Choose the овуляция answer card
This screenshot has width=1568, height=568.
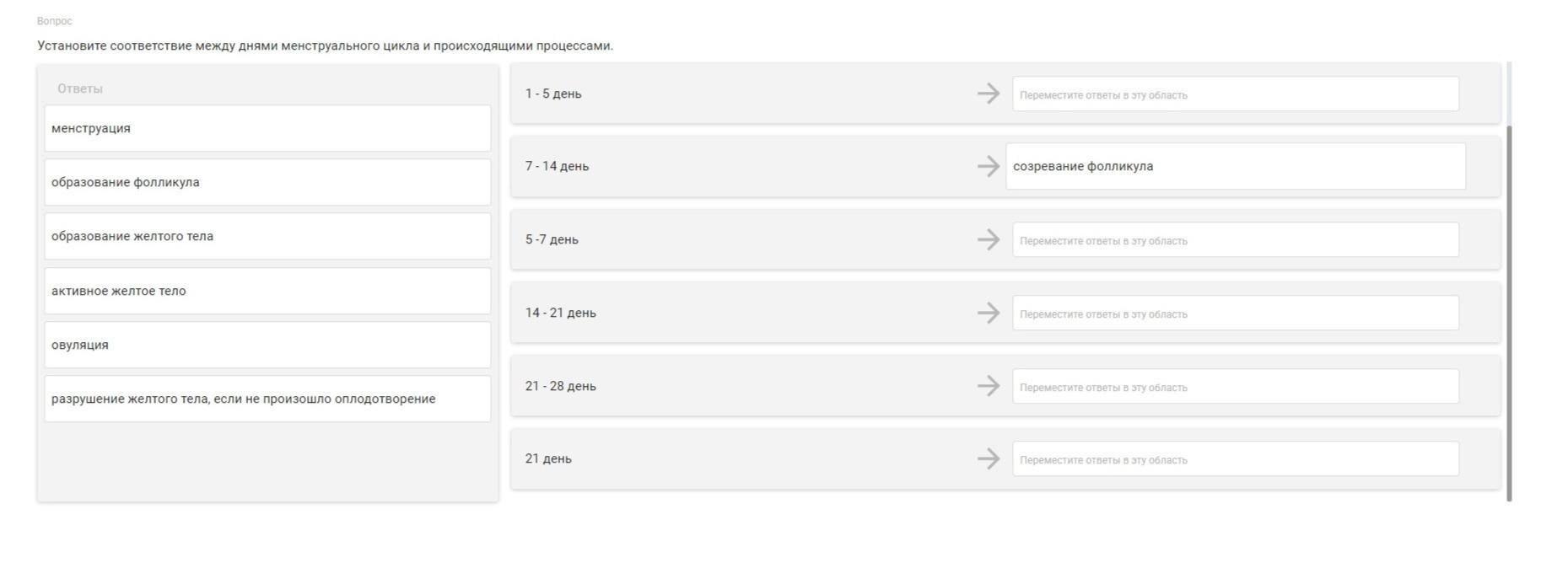267,345
